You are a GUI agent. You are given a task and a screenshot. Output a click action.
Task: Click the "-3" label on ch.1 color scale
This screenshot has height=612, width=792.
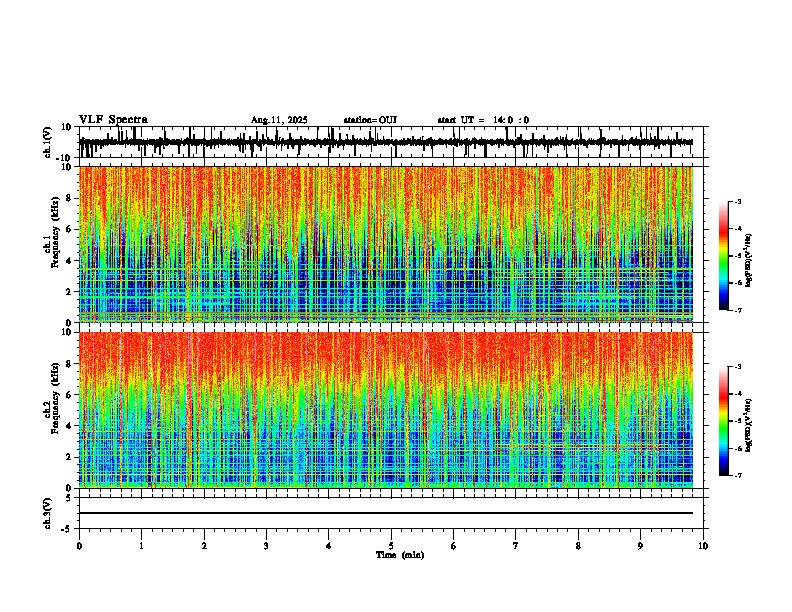click(738, 201)
